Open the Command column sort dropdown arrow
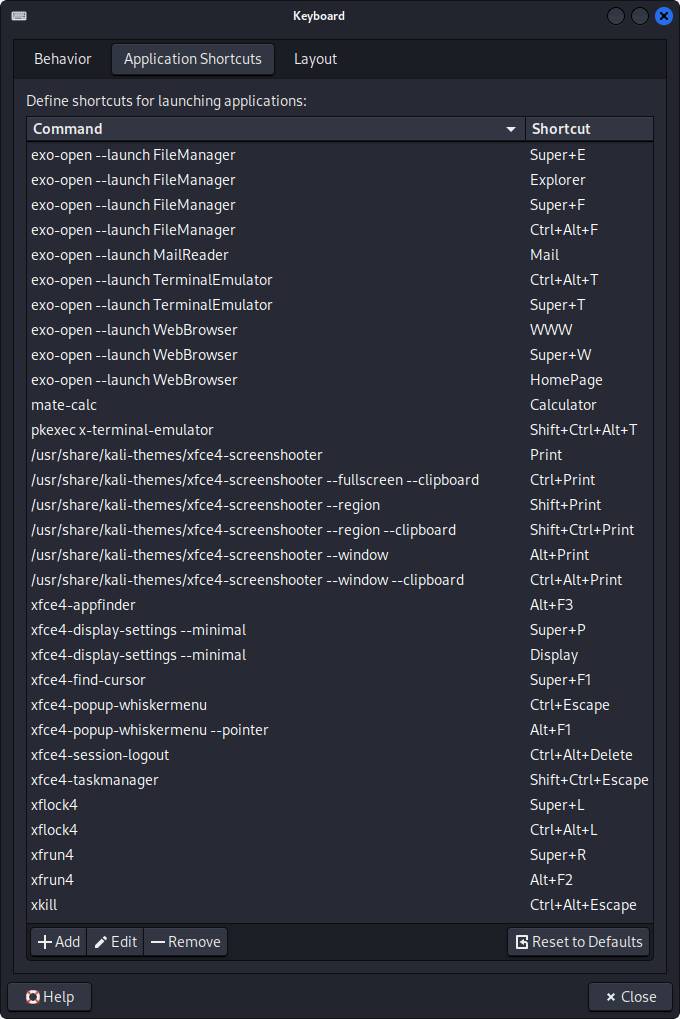Image resolution: width=680 pixels, height=1019 pixels. tap(511, 129)
